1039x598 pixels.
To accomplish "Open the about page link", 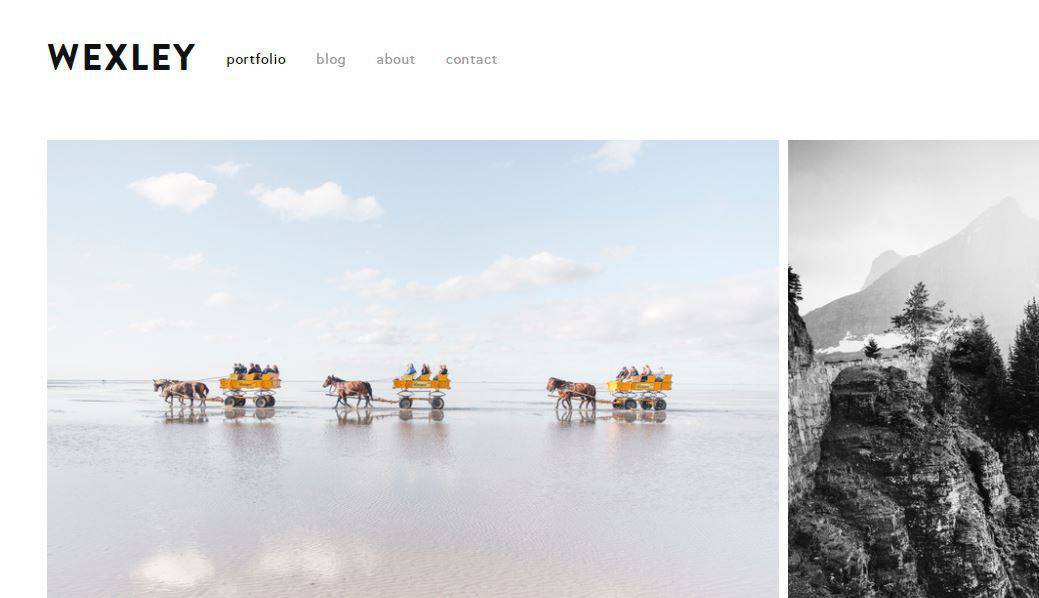I will pos(396,60).
